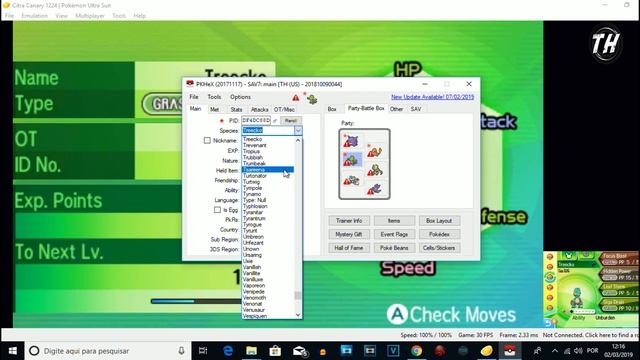Select the bottom-left party slot Pokémon

pyautogui.click(x=351, y=180)
